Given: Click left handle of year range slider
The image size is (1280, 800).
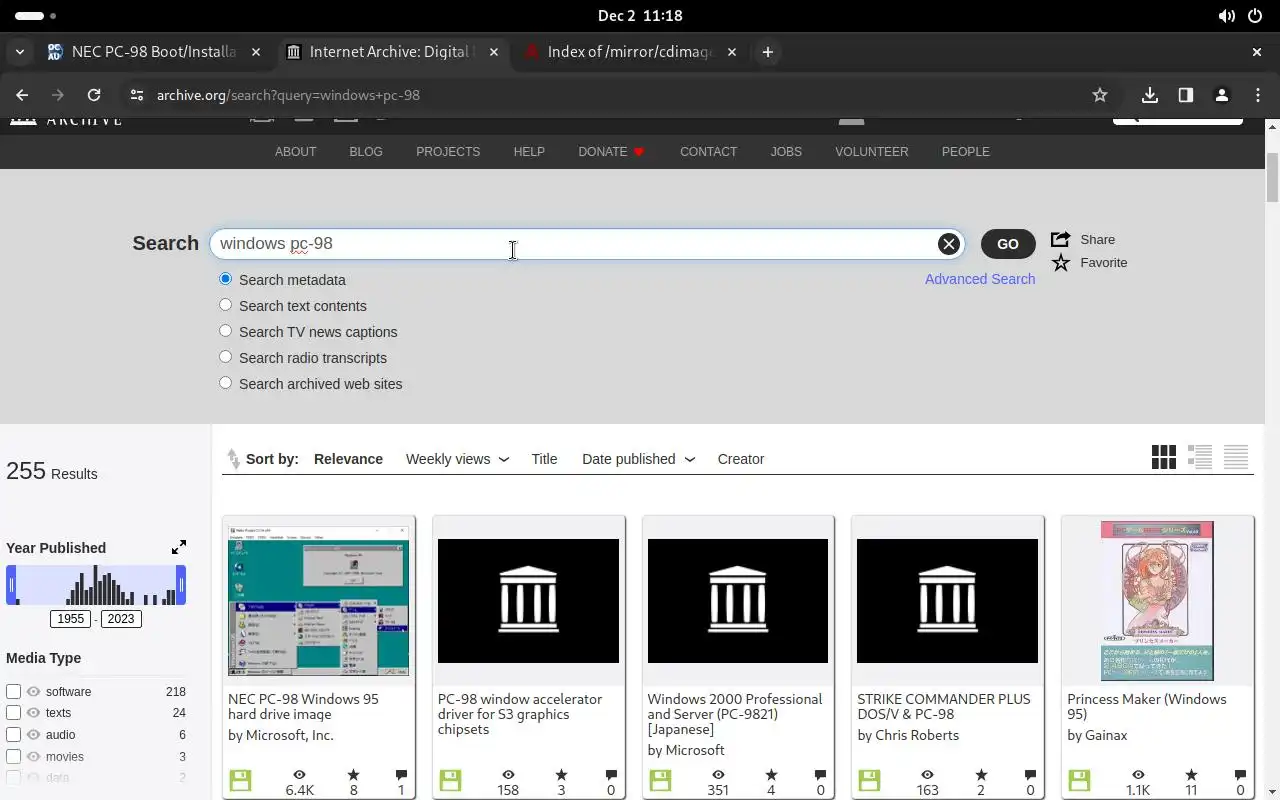Looking at the screenshot, I should pos(11,585).
